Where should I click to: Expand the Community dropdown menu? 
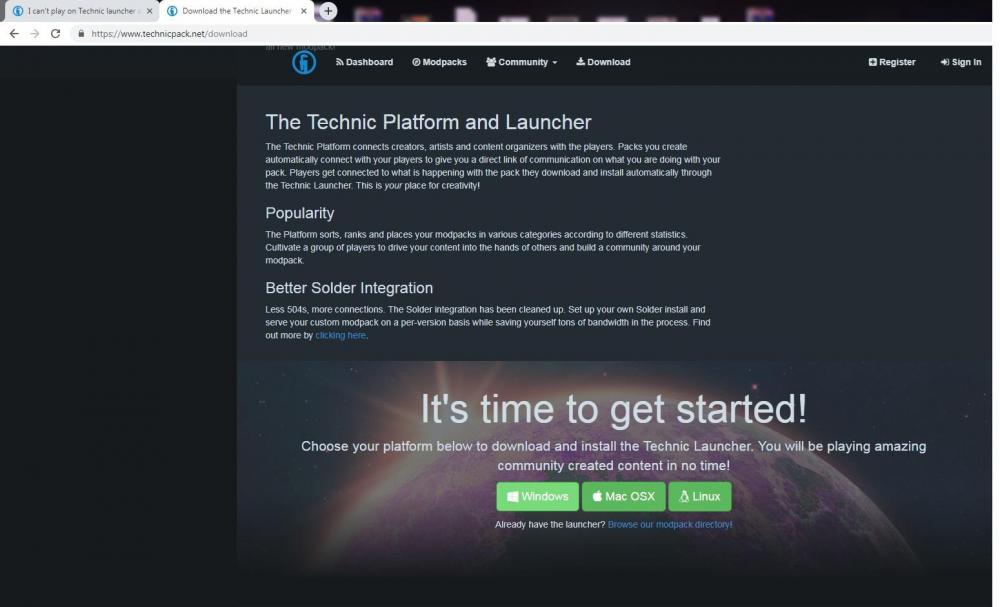(x=522, y=62)
